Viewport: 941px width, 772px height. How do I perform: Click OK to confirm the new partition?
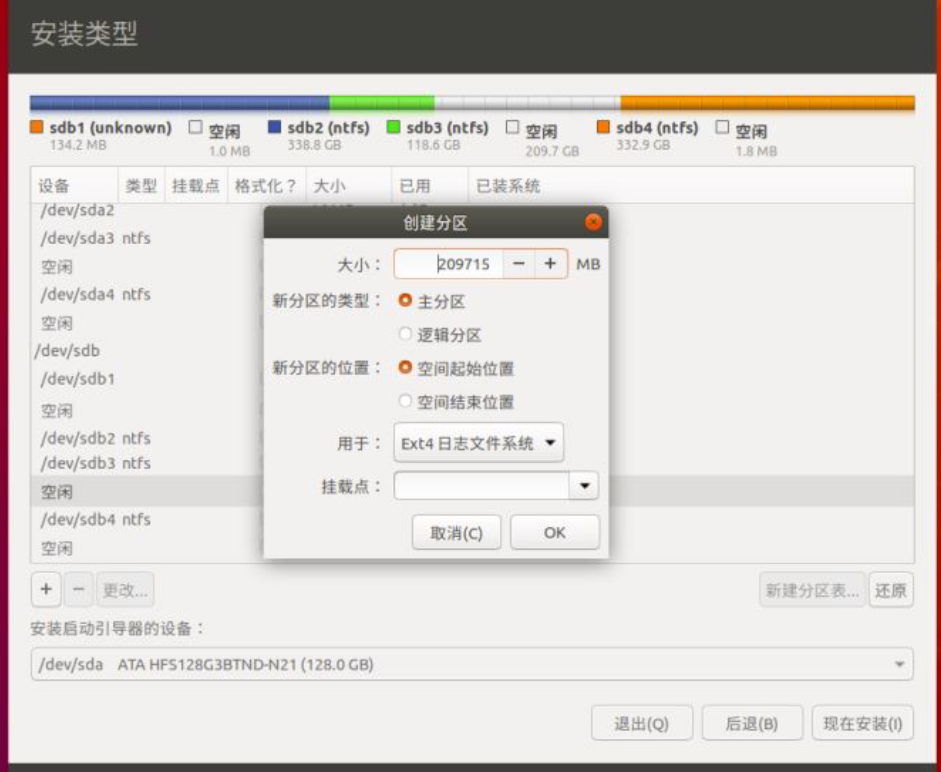pos(554,532)
